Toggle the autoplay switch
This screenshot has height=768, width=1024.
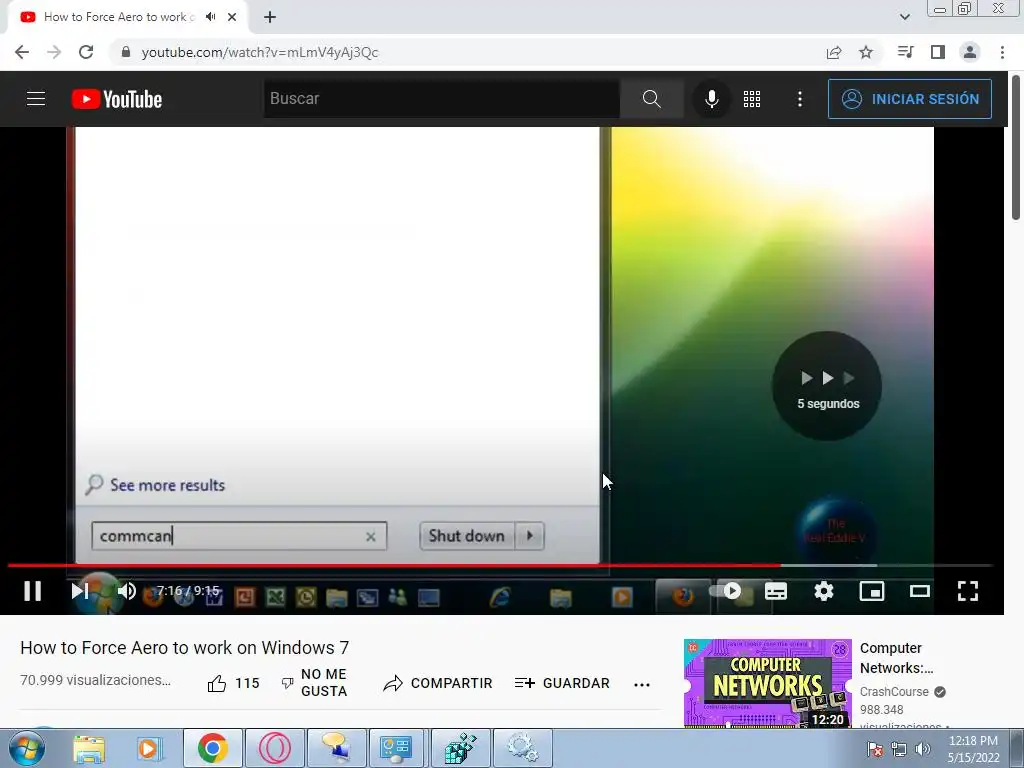tap(726, 591)
